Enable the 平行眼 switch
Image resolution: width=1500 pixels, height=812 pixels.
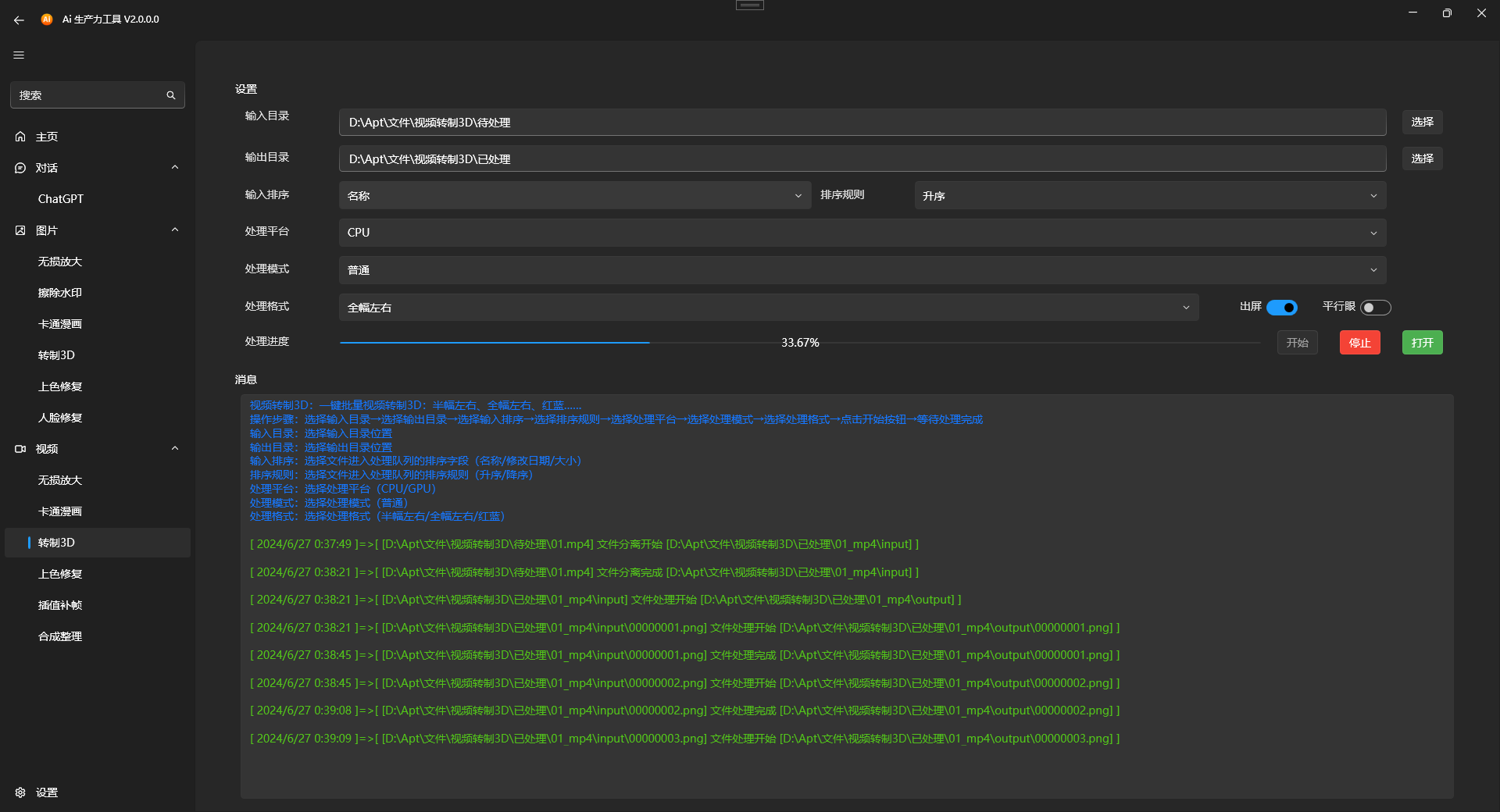coord(1376,308)
